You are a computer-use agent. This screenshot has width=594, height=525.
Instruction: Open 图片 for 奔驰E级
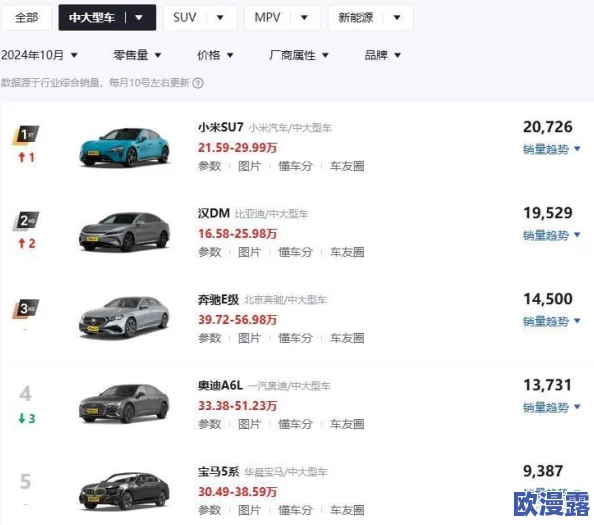[249, 338]
